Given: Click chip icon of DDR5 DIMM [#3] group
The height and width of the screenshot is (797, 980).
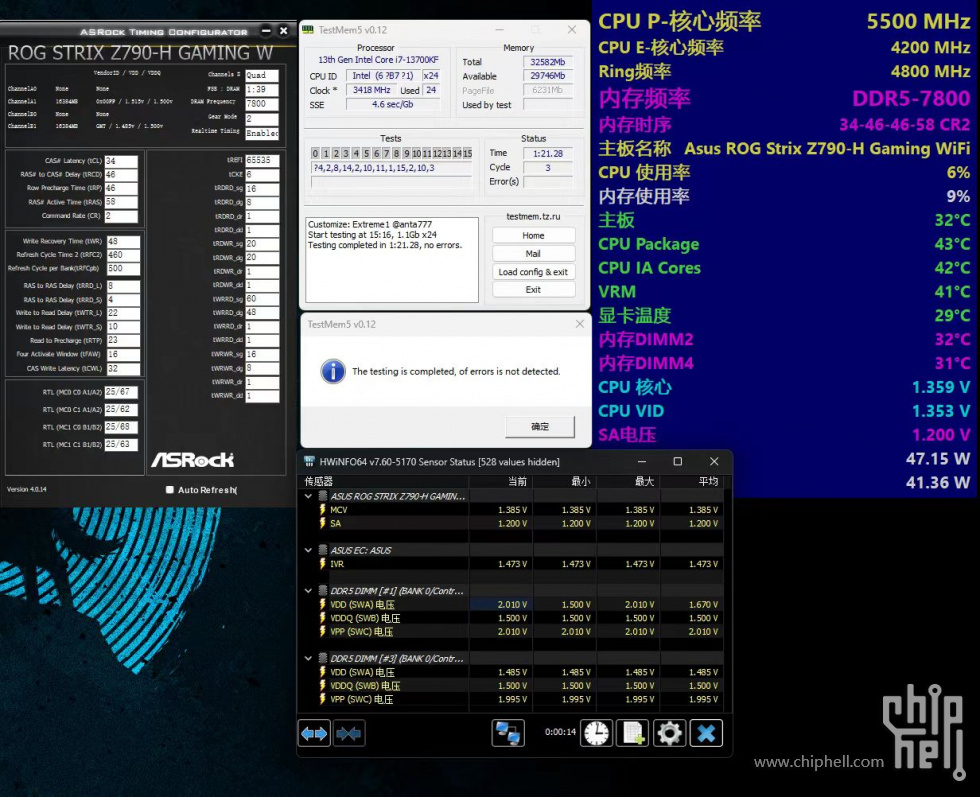Looking at the screenshot, I should pyautogui.click(x=323, y=658).
